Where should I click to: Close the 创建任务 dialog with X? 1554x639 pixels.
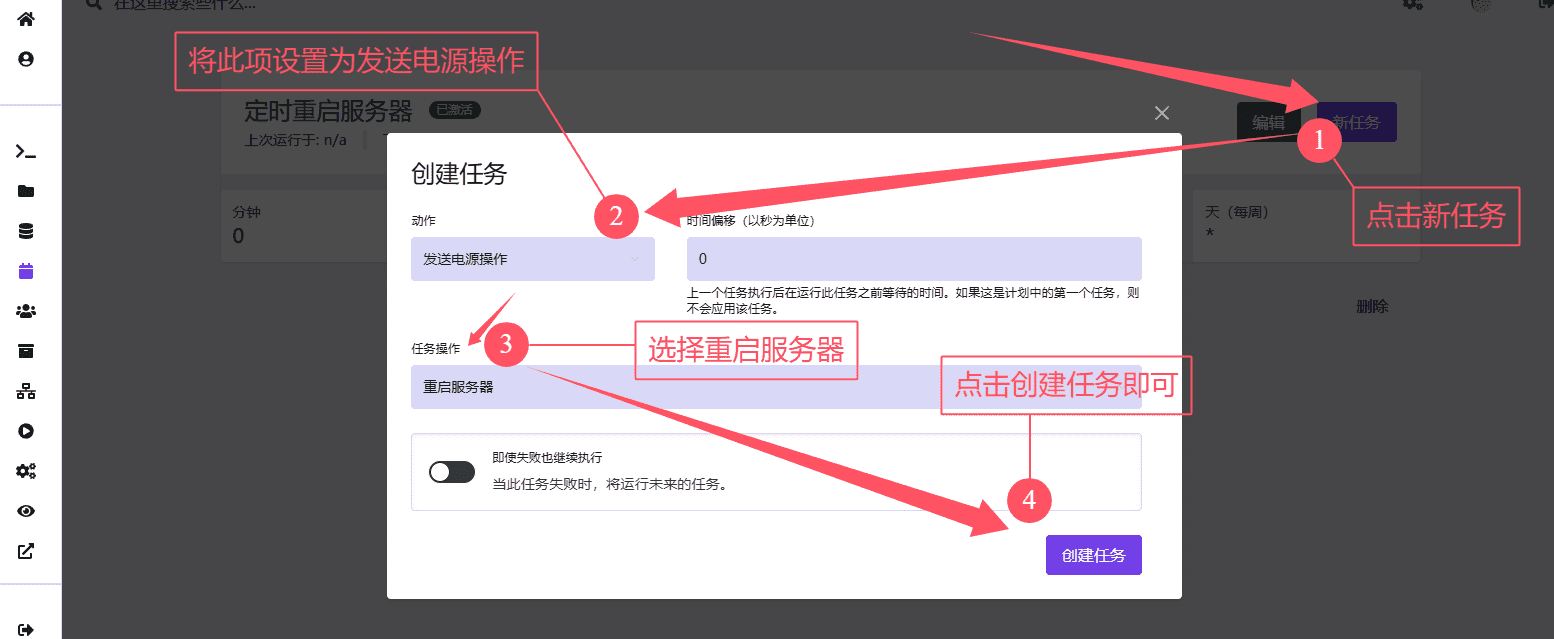pyautogui.click(x=1162, y=113)
